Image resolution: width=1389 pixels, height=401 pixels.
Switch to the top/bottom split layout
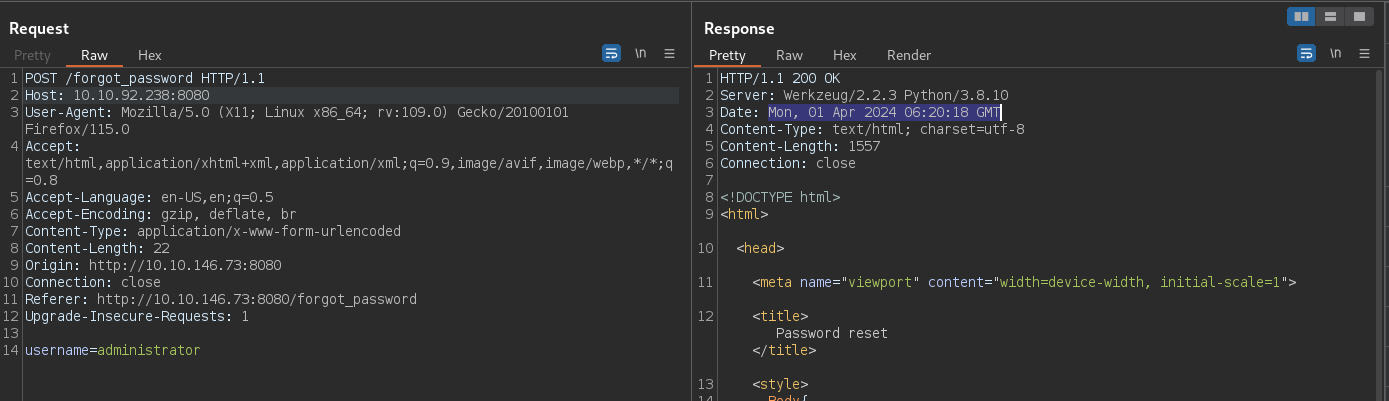point(1330,16)
